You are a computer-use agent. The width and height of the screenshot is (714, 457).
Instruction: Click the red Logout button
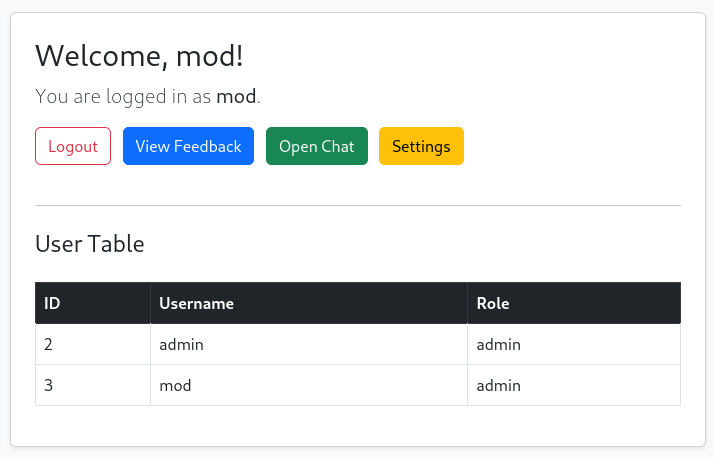point(73,146)
